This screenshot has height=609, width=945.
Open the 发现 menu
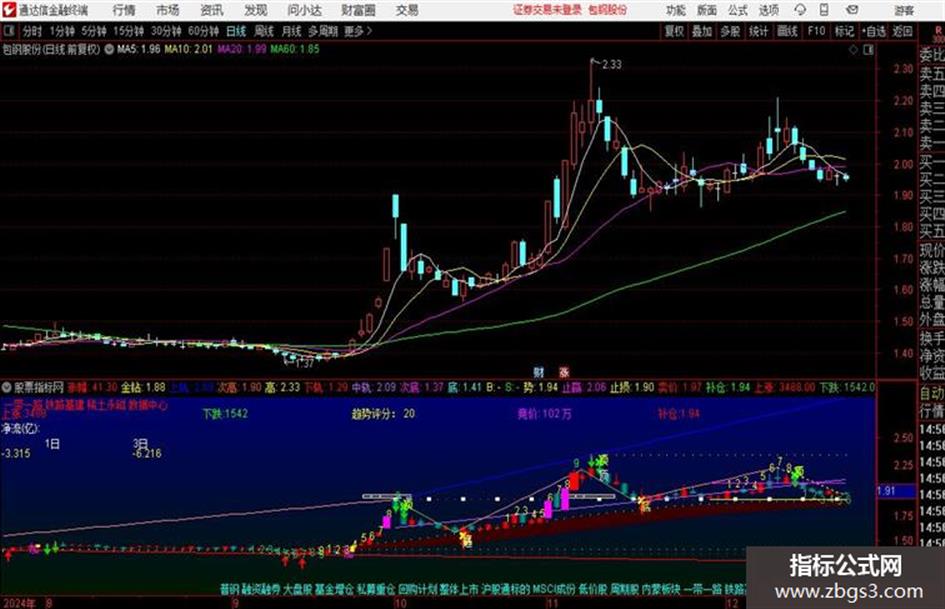point(256,10)
